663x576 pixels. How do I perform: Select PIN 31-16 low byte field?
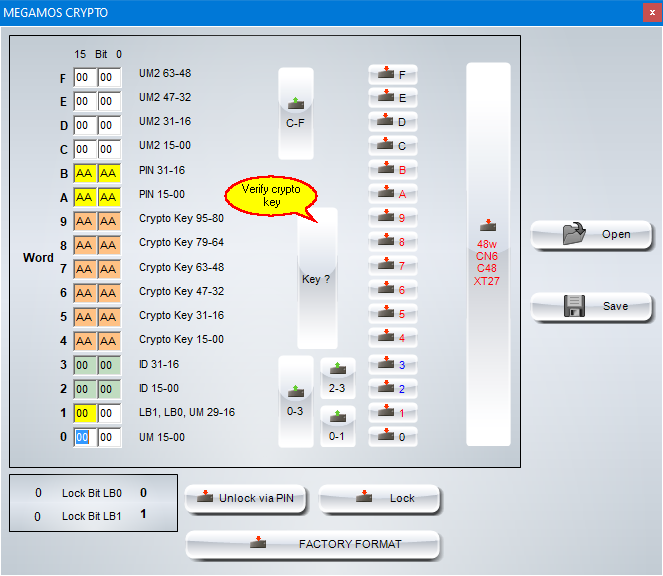point(110,173)
